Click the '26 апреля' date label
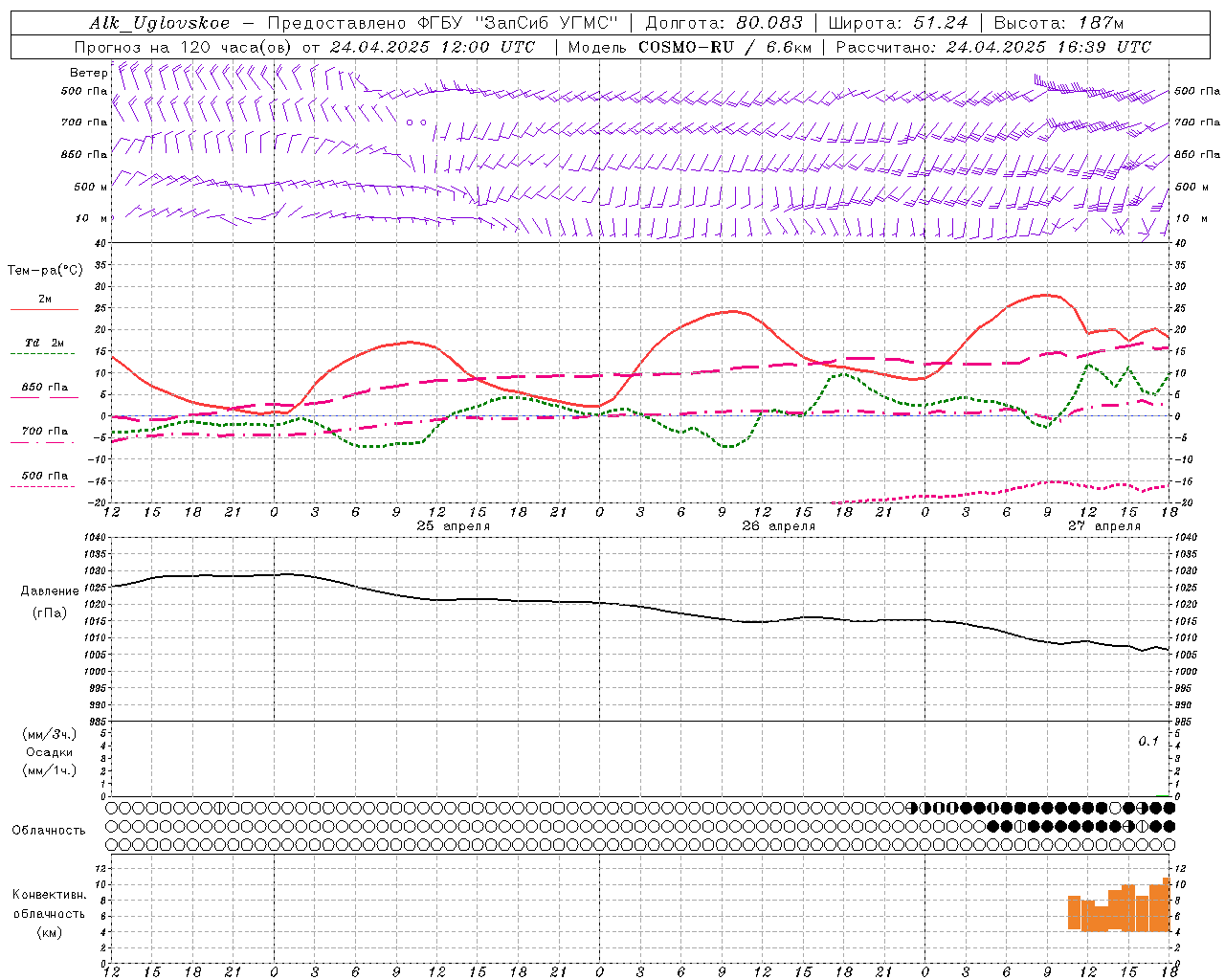The image size is (1225, 980). 779,526
